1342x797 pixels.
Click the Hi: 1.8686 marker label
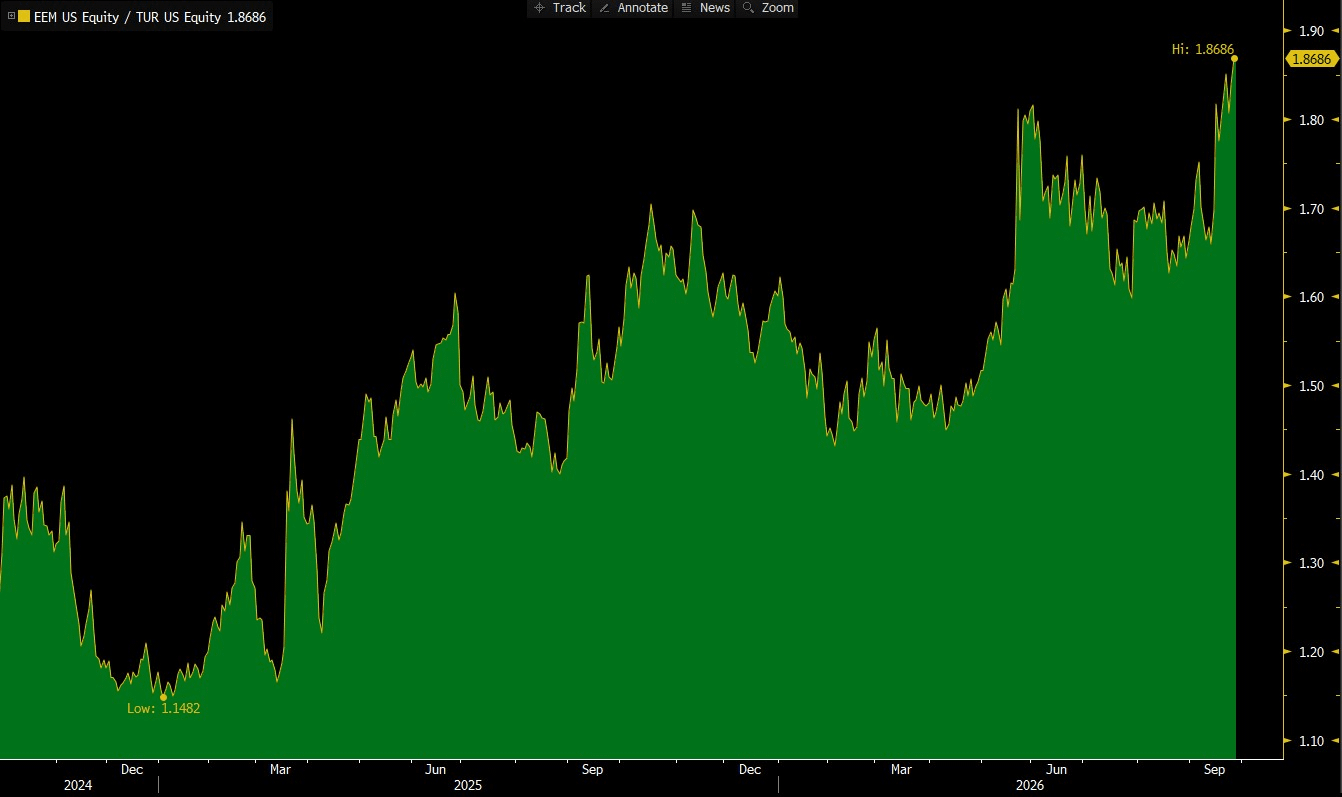[1203, 48]
